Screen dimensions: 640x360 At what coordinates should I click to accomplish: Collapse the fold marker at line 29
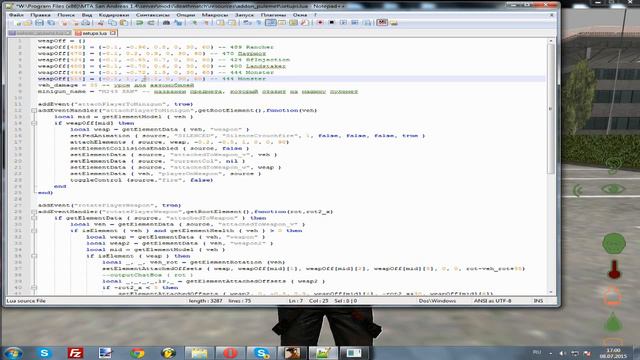(x=34, y=218)
